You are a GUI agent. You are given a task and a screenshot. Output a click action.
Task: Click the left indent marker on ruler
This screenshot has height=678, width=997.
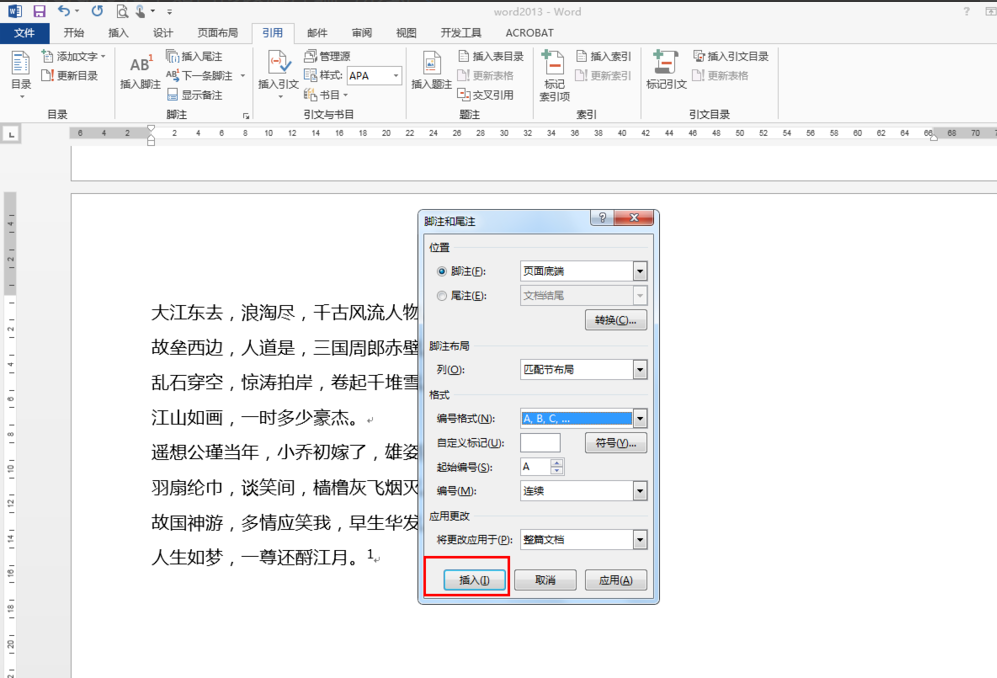[x=151, y=141]
